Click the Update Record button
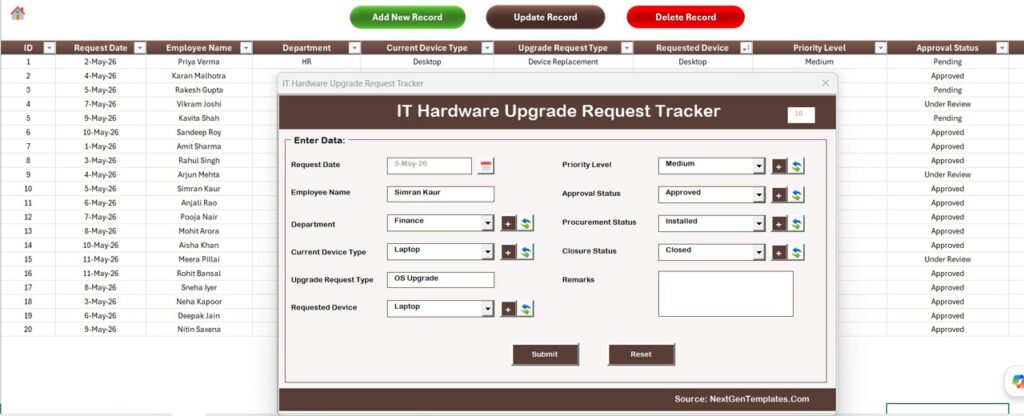The image size is (1024, 416). click(545, 18)
